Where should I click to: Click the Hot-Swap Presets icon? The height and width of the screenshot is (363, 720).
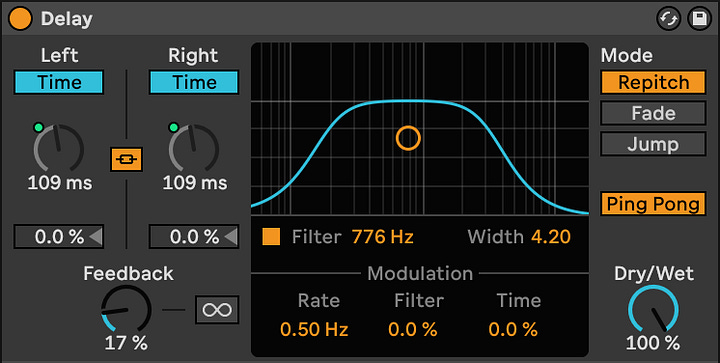tap(668, 19)
